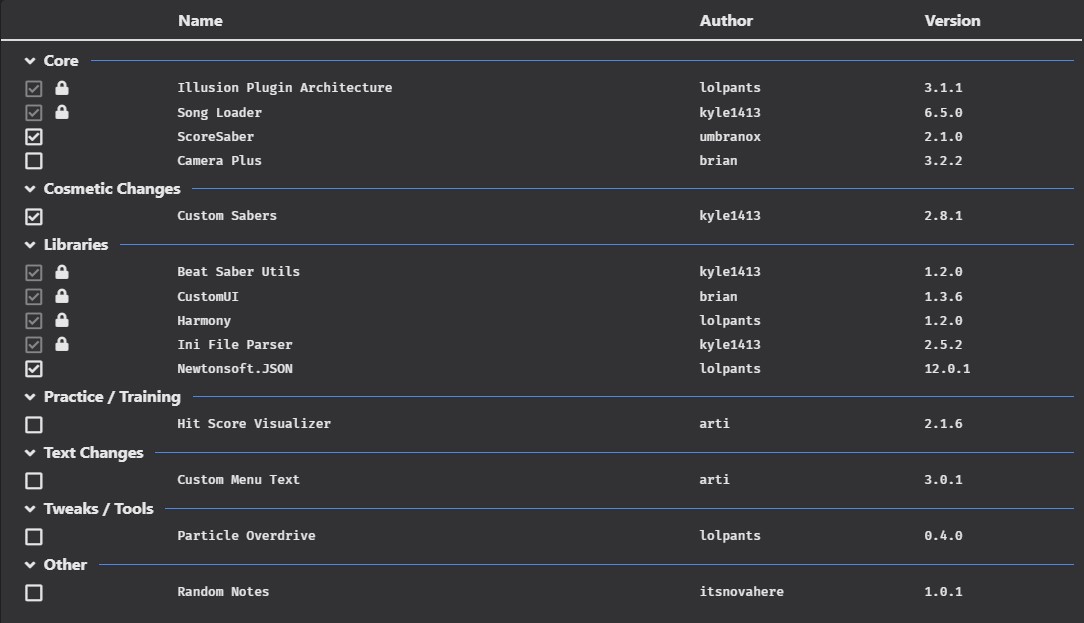1084x623 pixels.
Task: Select the Illusion Plugin Architecture name
Action: coord(284,88)
